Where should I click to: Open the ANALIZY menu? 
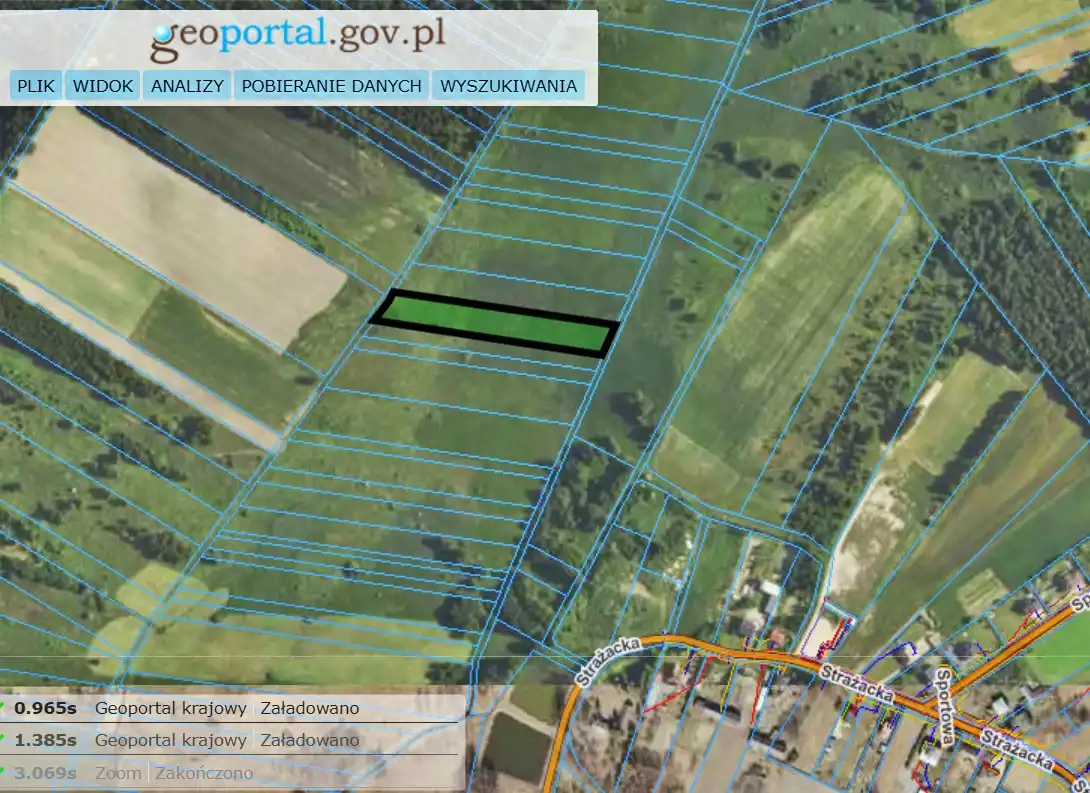click(x=187, y=86)
